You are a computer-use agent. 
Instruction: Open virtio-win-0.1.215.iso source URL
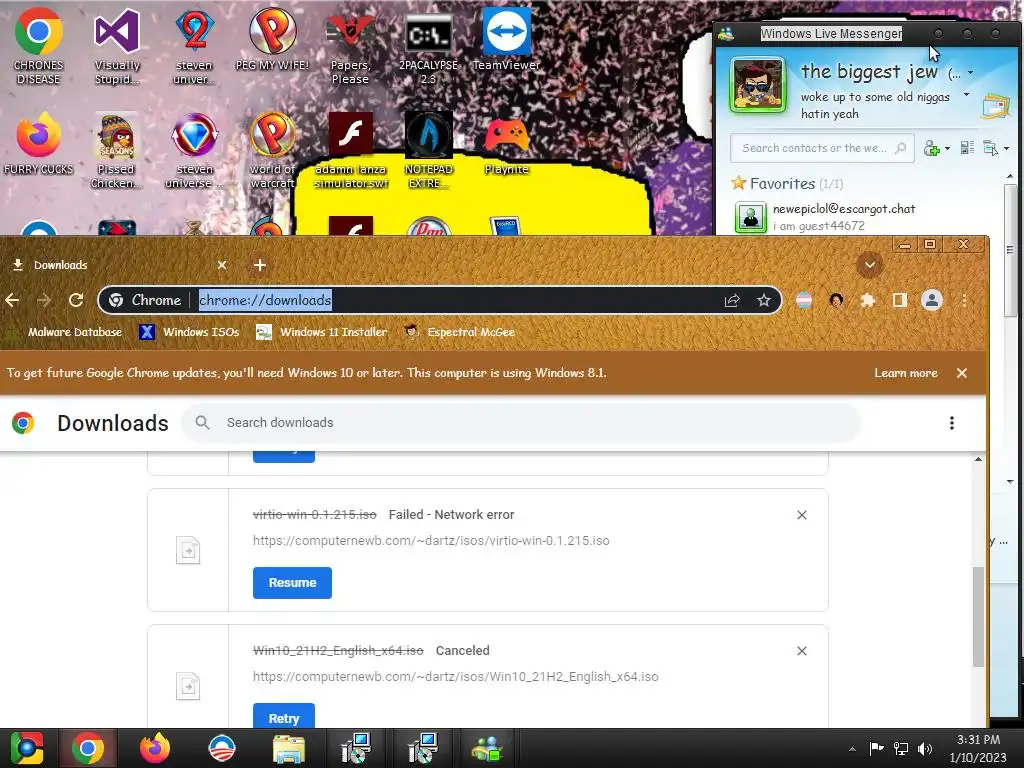pos(431,541)
